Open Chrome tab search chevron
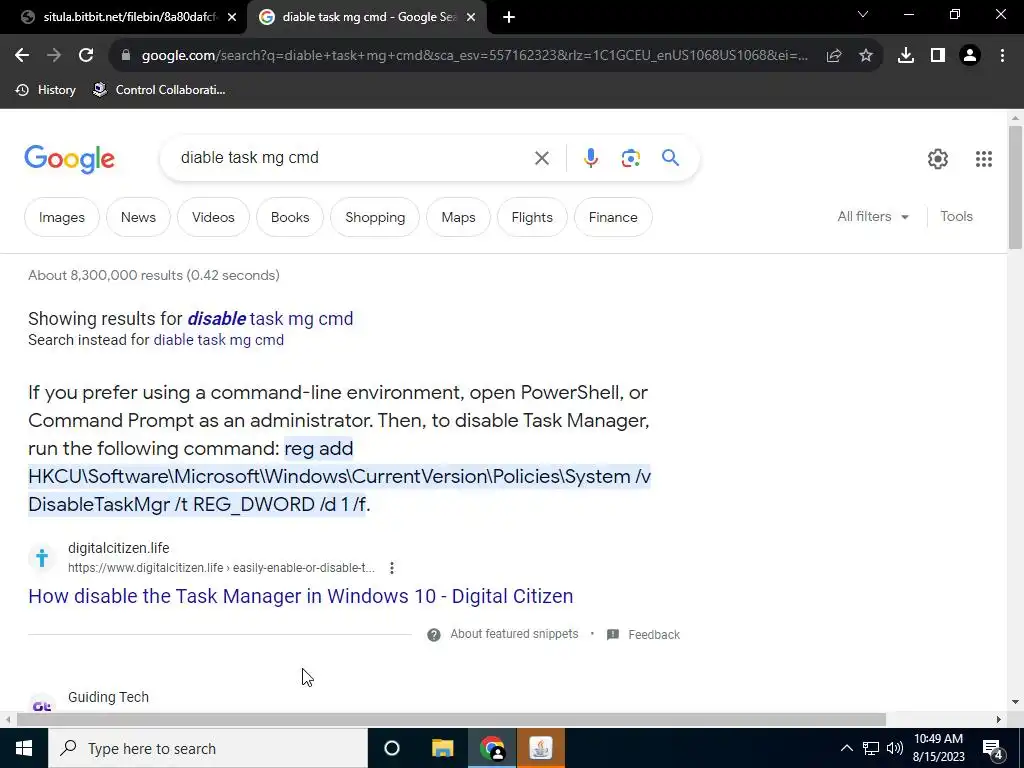The width and height of the screenshot is (1024, 768). (863, 14)
